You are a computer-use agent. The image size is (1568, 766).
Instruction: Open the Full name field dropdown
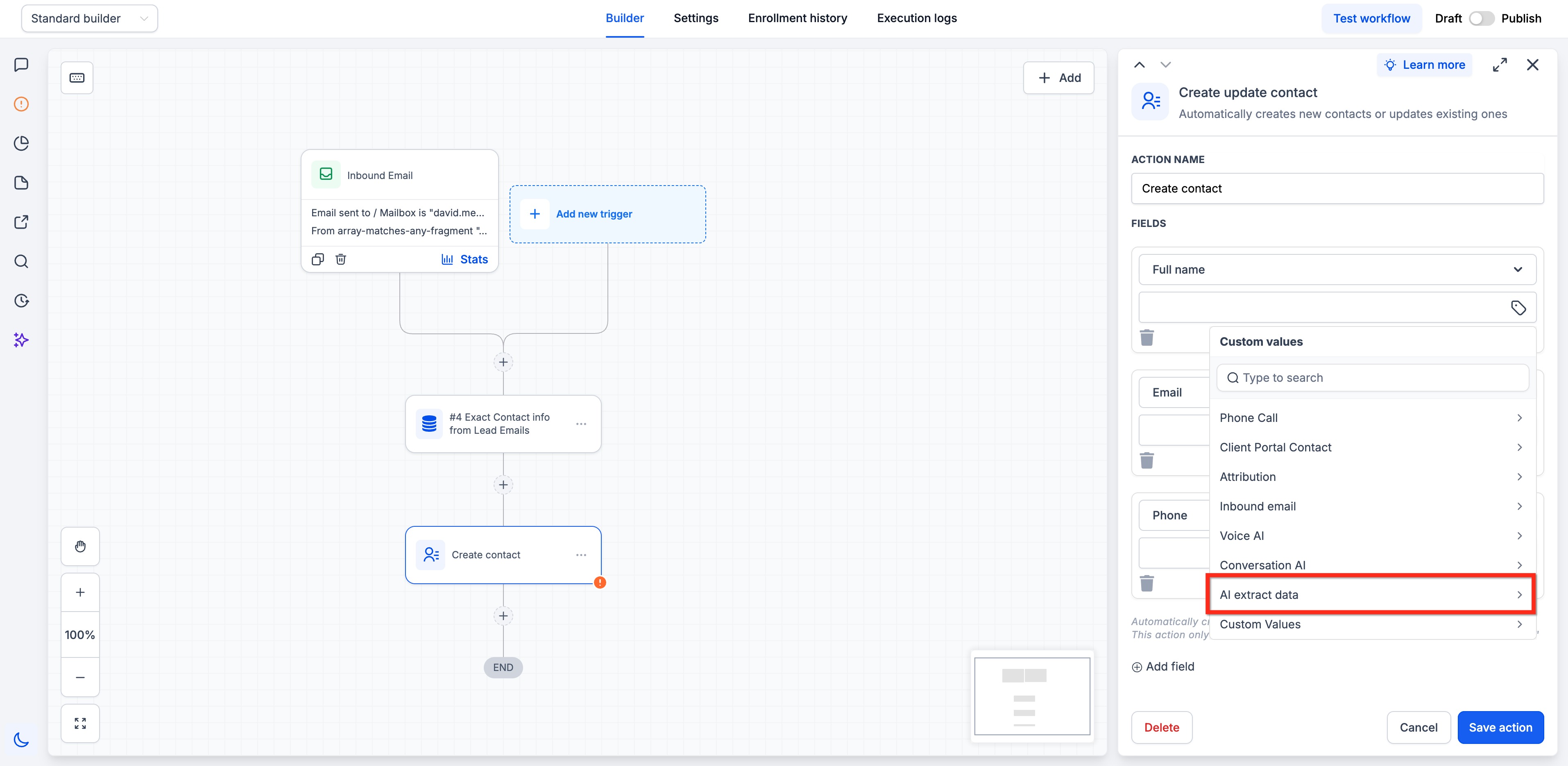[x=1337, y=270]
